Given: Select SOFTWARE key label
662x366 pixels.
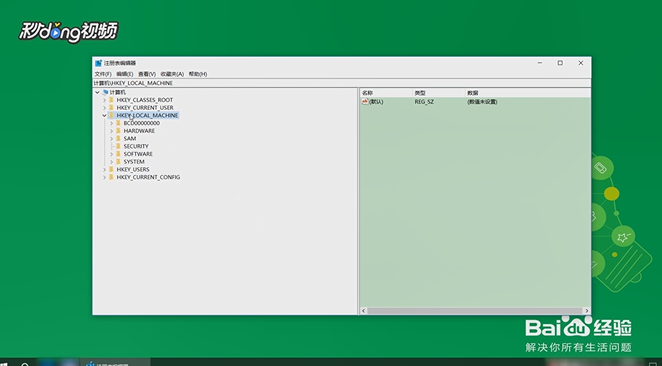Looking at the screenshot, I should point(138,154).
